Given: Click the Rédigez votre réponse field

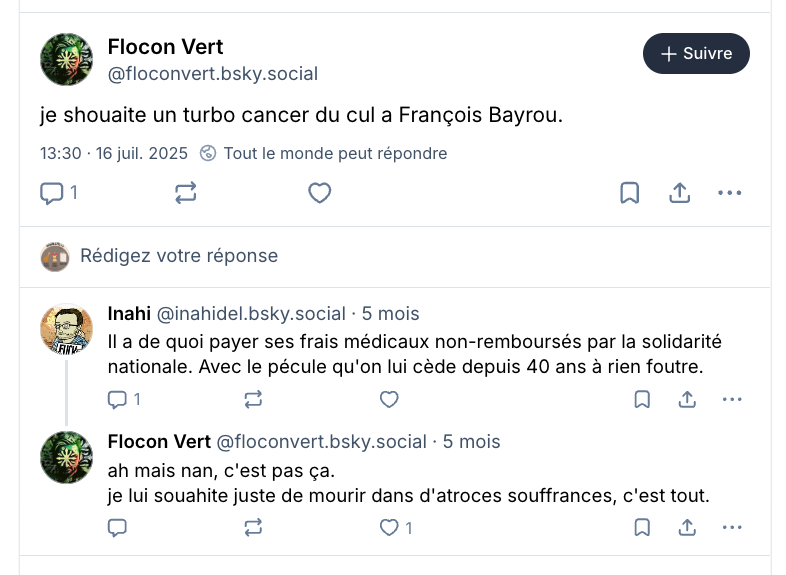Looking at the screenshot, I should (179, 256).
